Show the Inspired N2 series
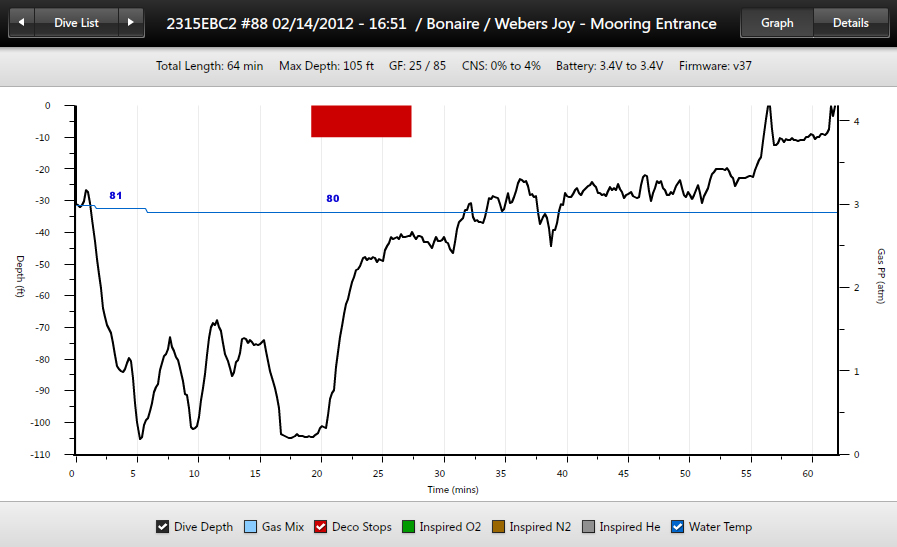The image size is (897, 547). 497,527
